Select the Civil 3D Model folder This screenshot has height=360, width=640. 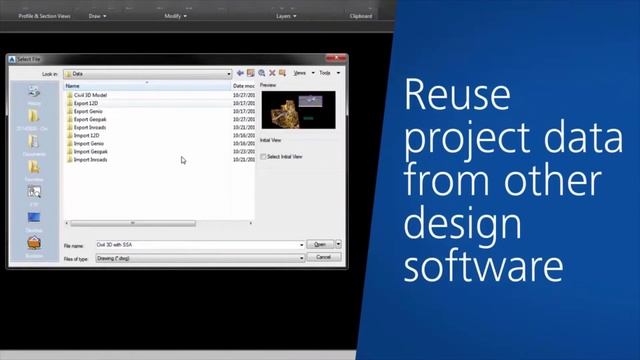(87, 95)
